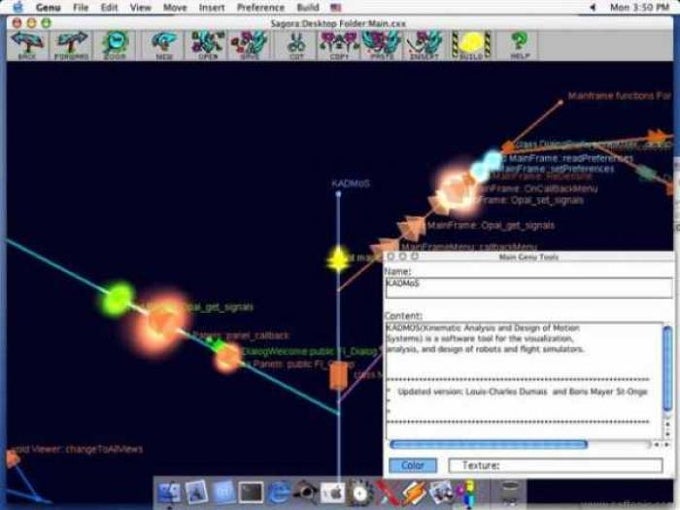This screenshot has height=510, width=680.
Task: Open the orange lightning app icon in Dock
Action: coord(414,492)
